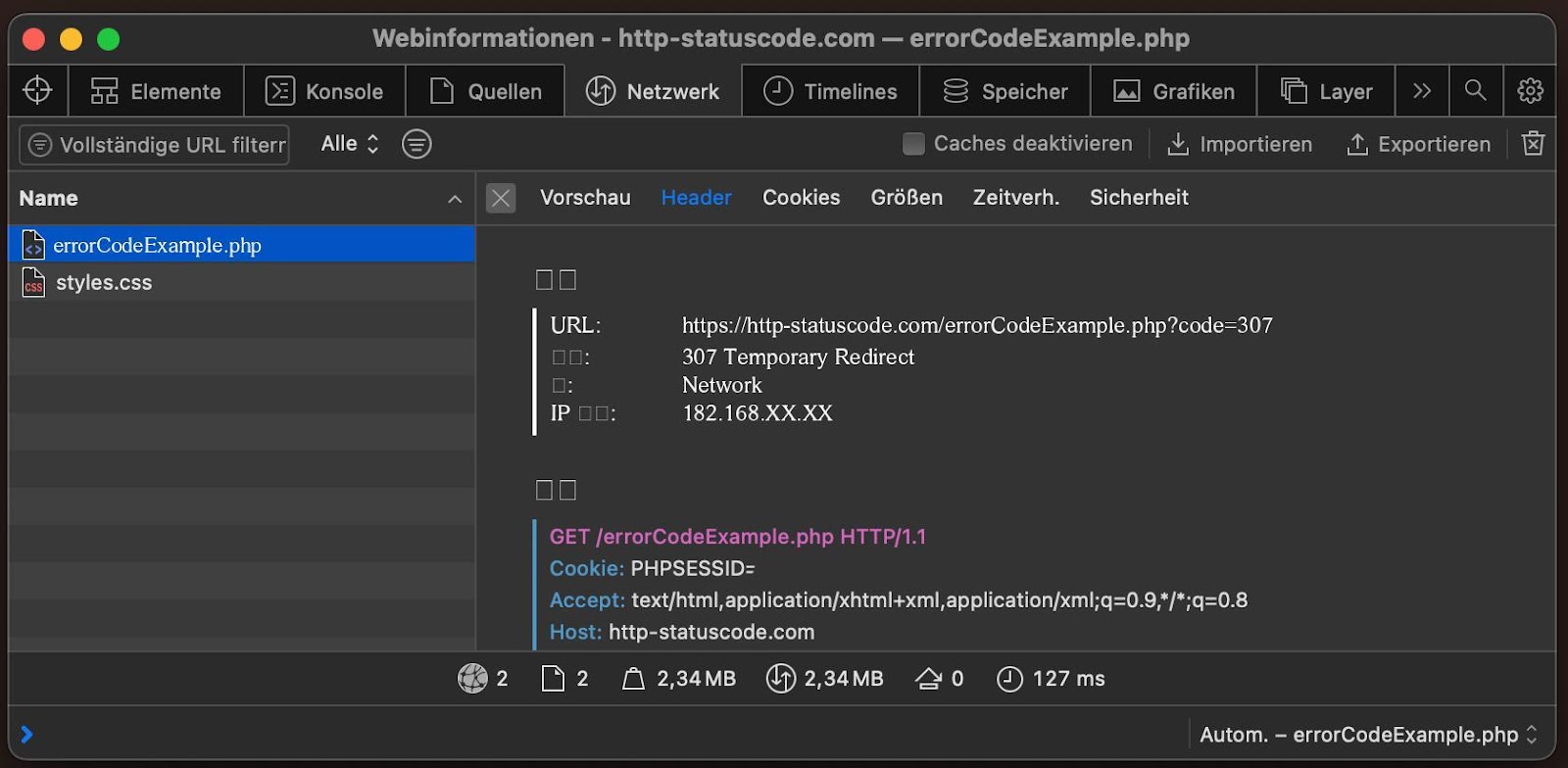Activate the element selection crosshair tool
Viewport: 1568px width, 768px height.
(37, 90)
